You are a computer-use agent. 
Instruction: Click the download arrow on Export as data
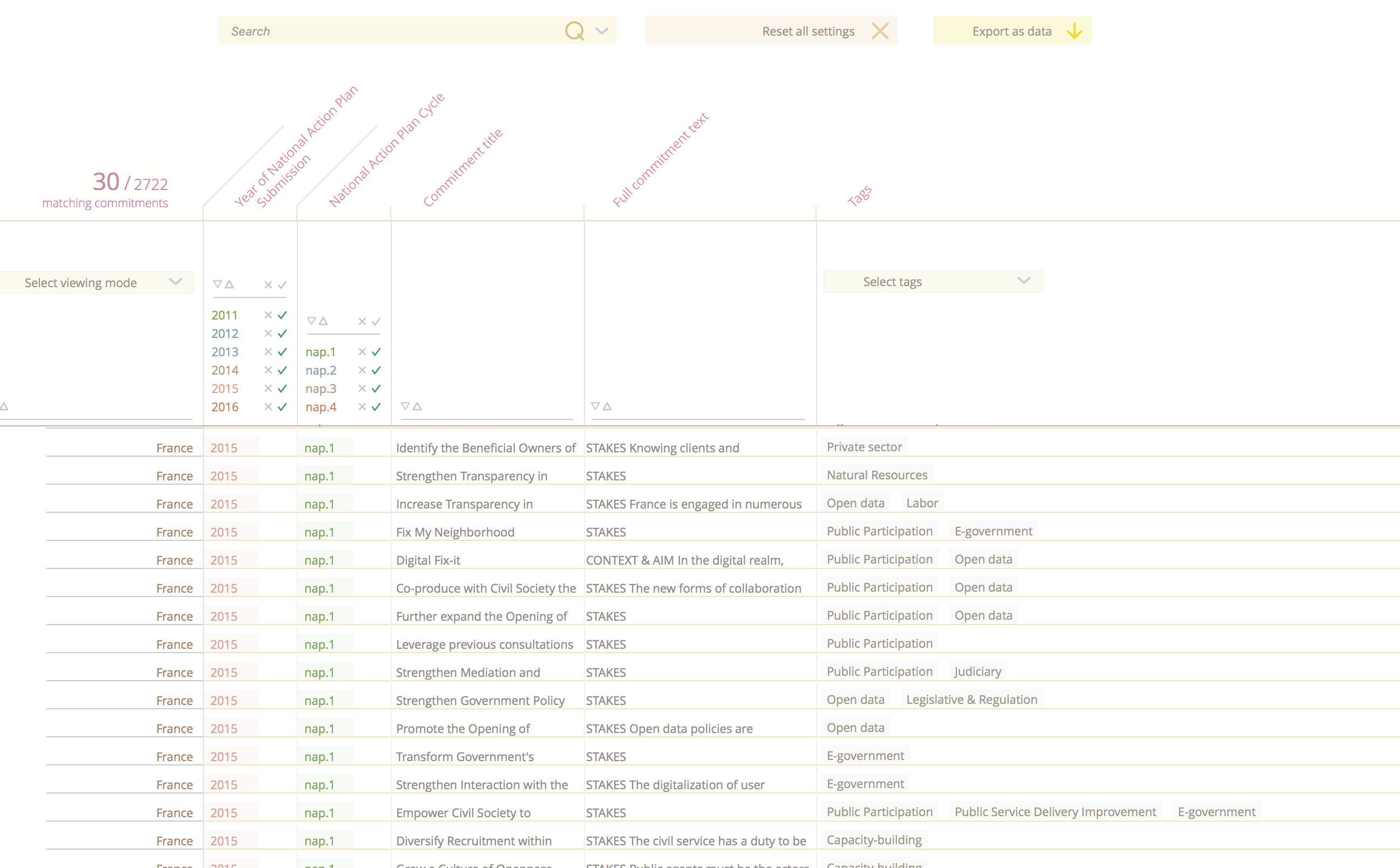[x=1075, y=31]
